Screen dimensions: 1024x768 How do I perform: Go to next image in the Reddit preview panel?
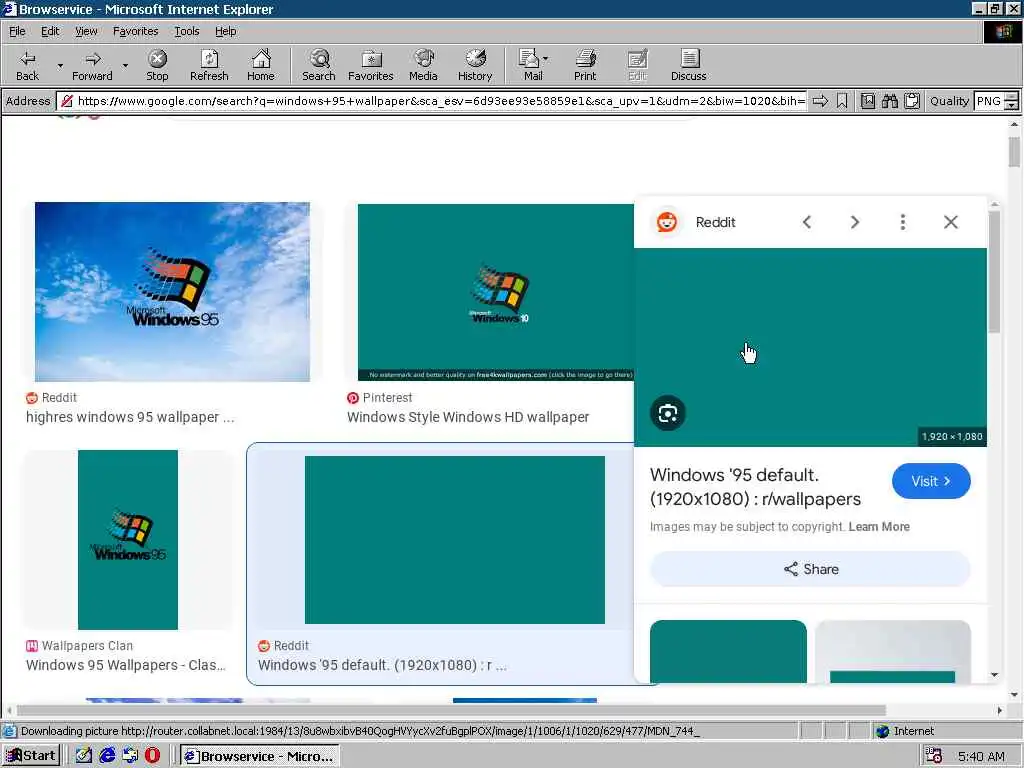[x=855, y=222]
